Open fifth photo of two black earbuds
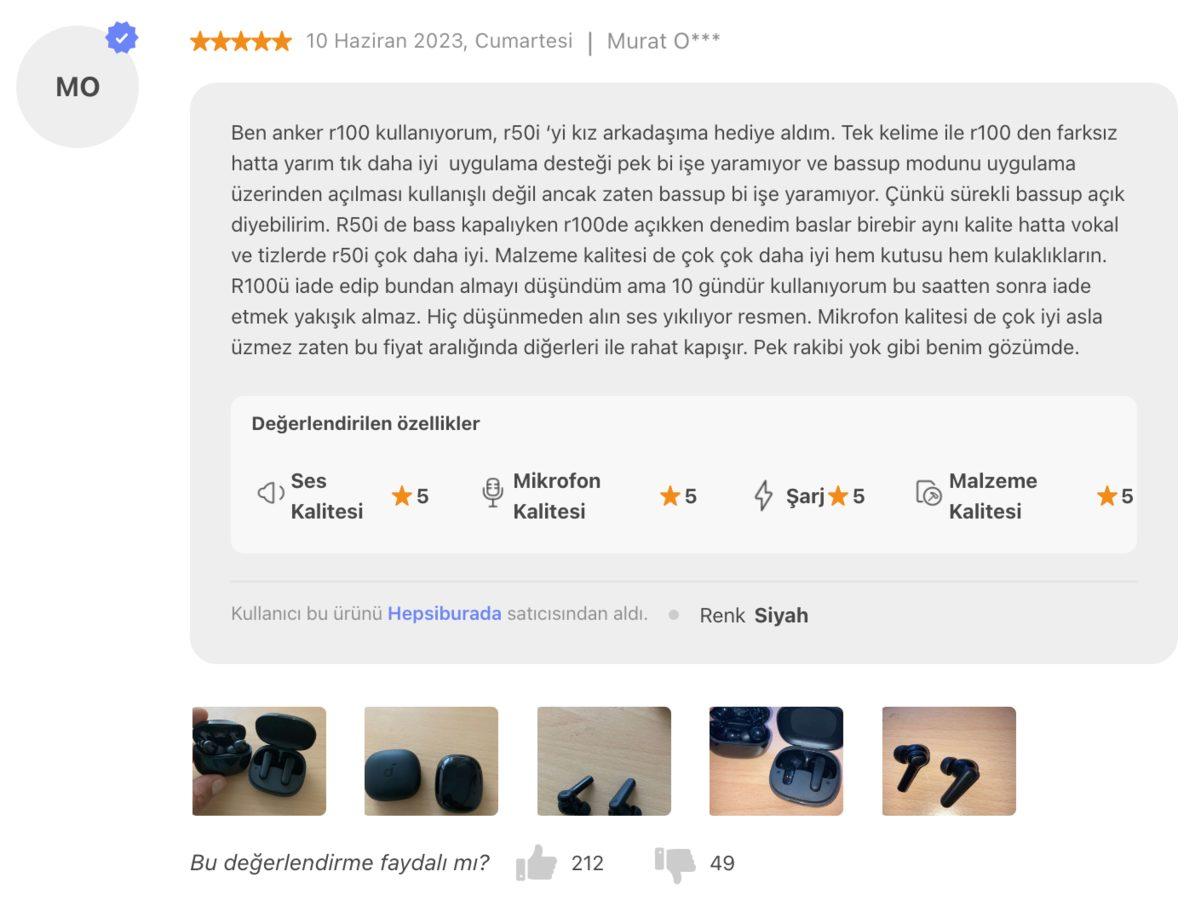Image resolution: width=1200 pixels, height=923 pixels. [x=949, y=761]
